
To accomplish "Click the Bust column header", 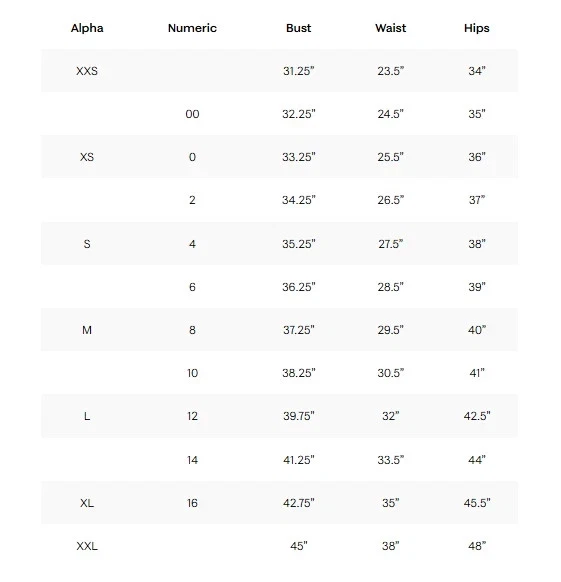I will [299, 28].
